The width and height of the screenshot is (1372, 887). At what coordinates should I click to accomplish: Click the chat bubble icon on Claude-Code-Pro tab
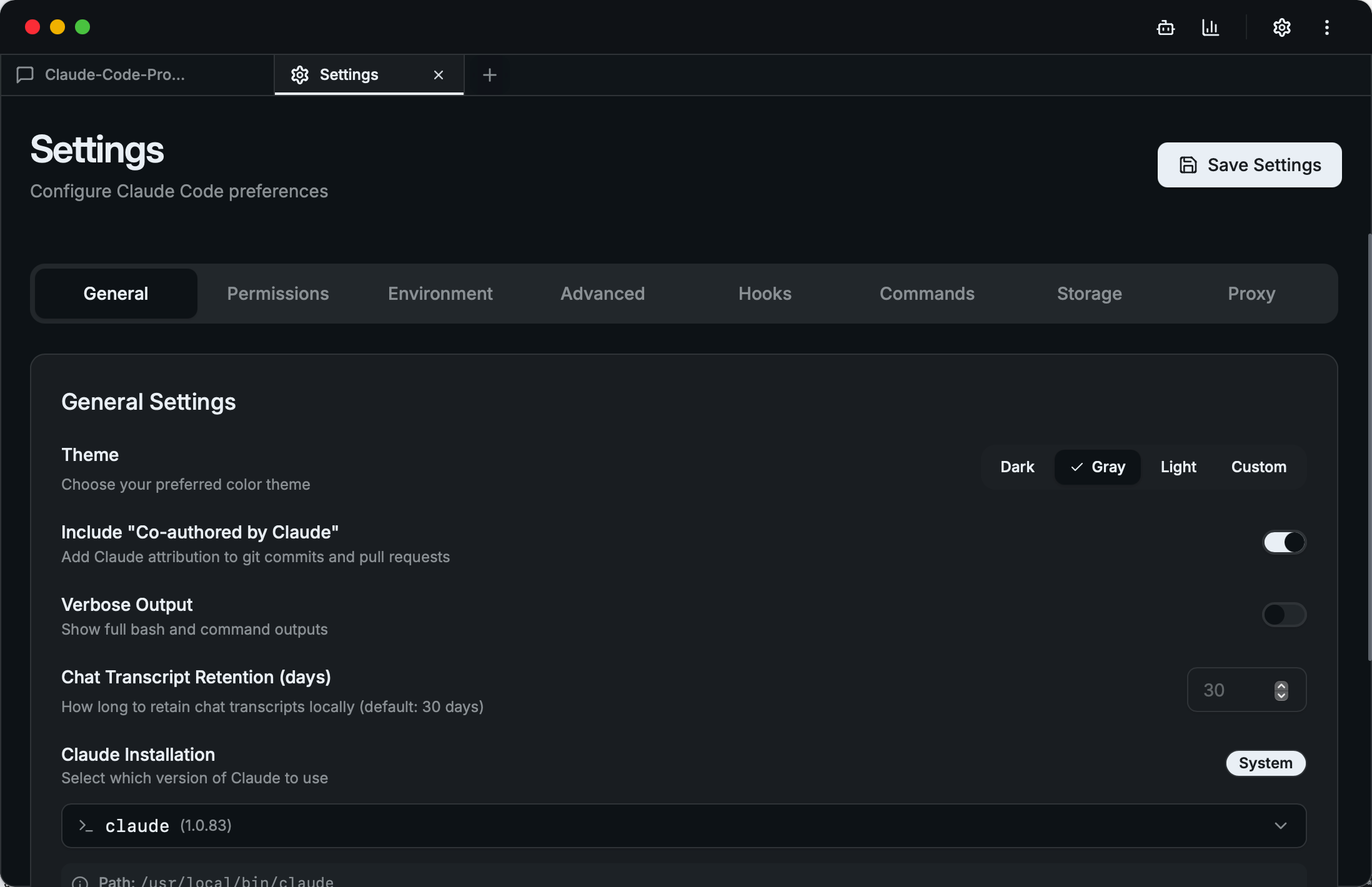[25, 75]
